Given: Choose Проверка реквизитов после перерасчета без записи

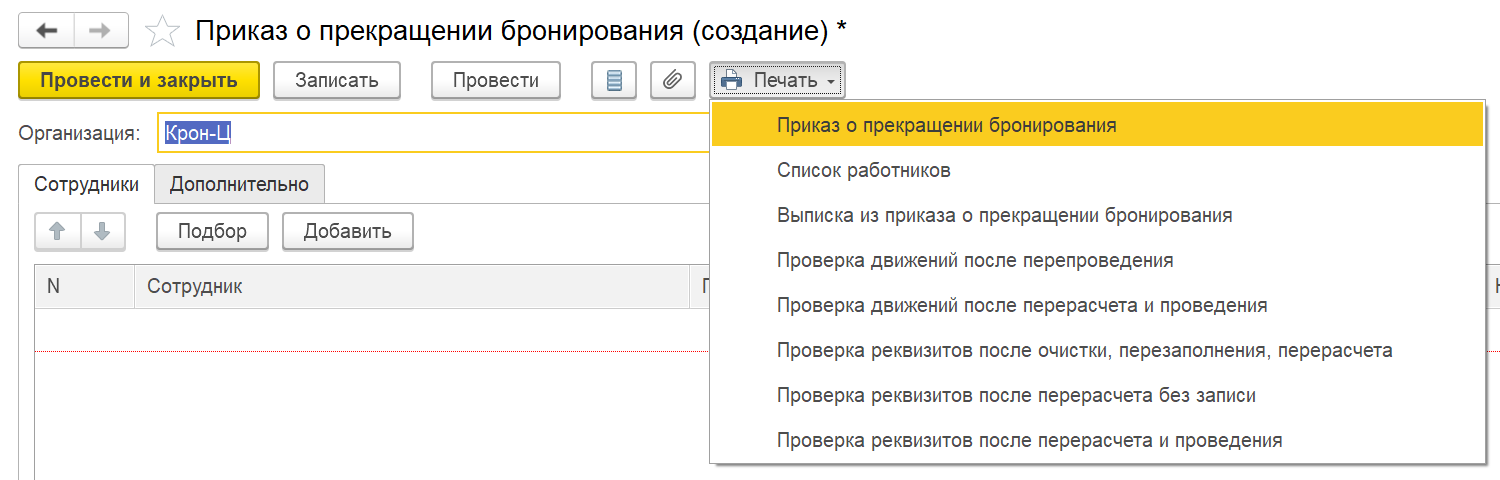Looking at the screenshot, I should pyautogui.click(x=1016, y=395).
